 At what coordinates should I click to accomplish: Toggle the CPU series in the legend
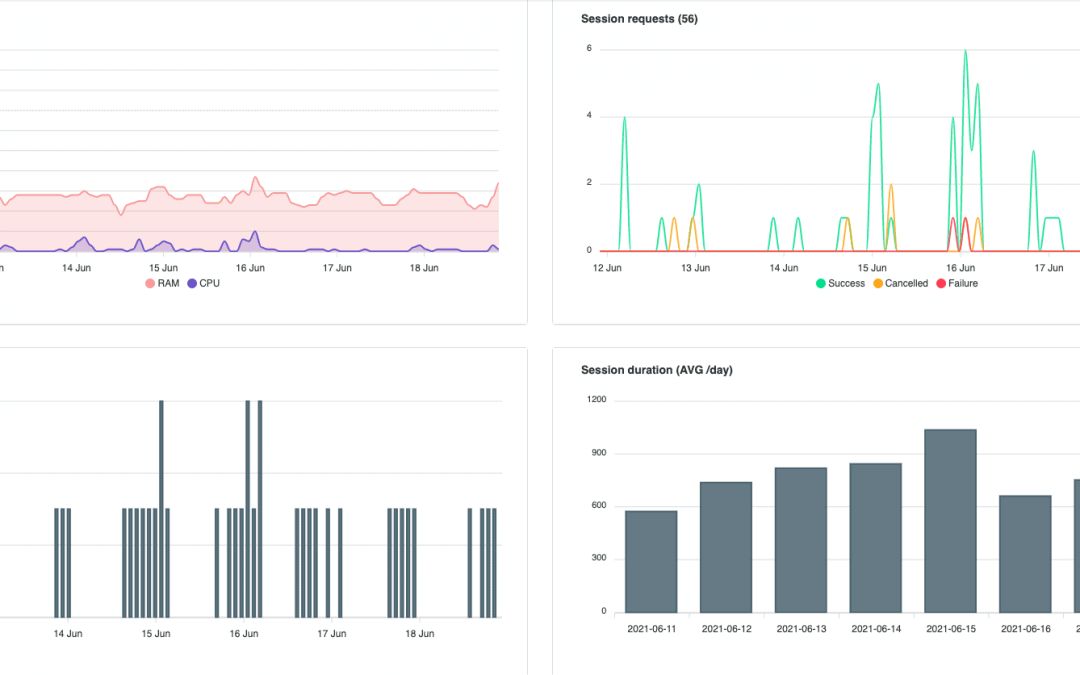click(203, 283)
